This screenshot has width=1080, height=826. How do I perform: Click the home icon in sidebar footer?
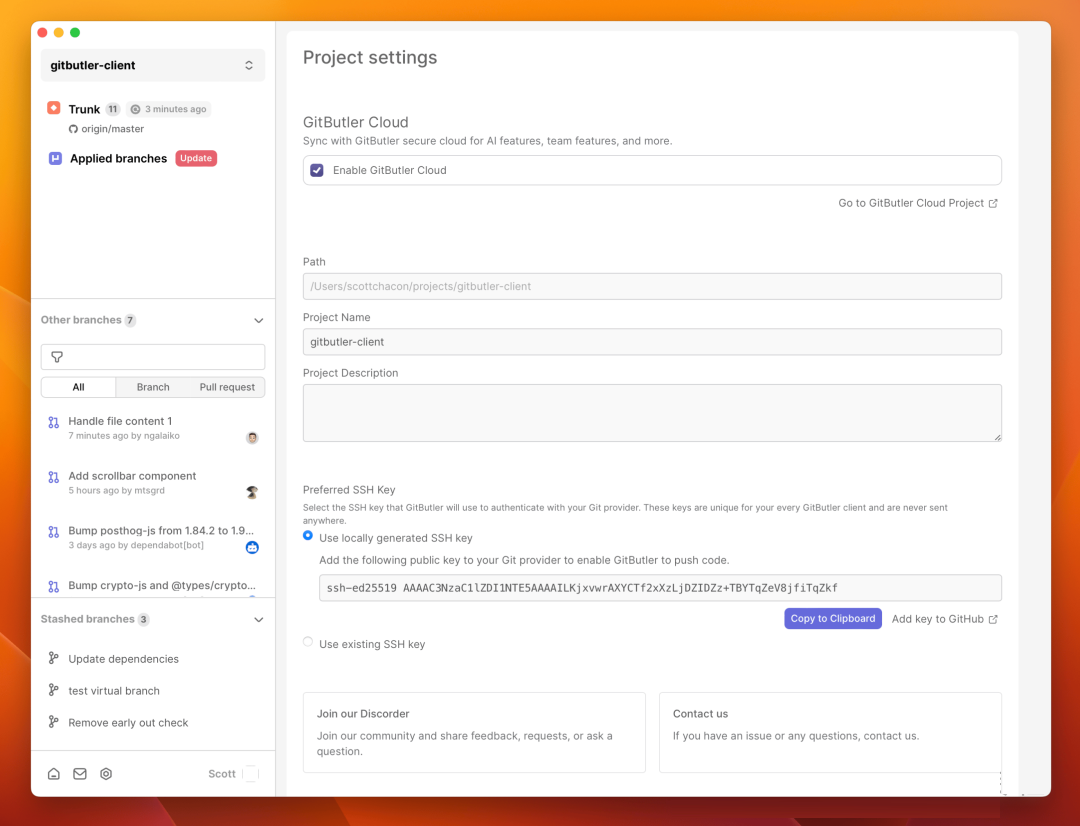pos(54,774)
